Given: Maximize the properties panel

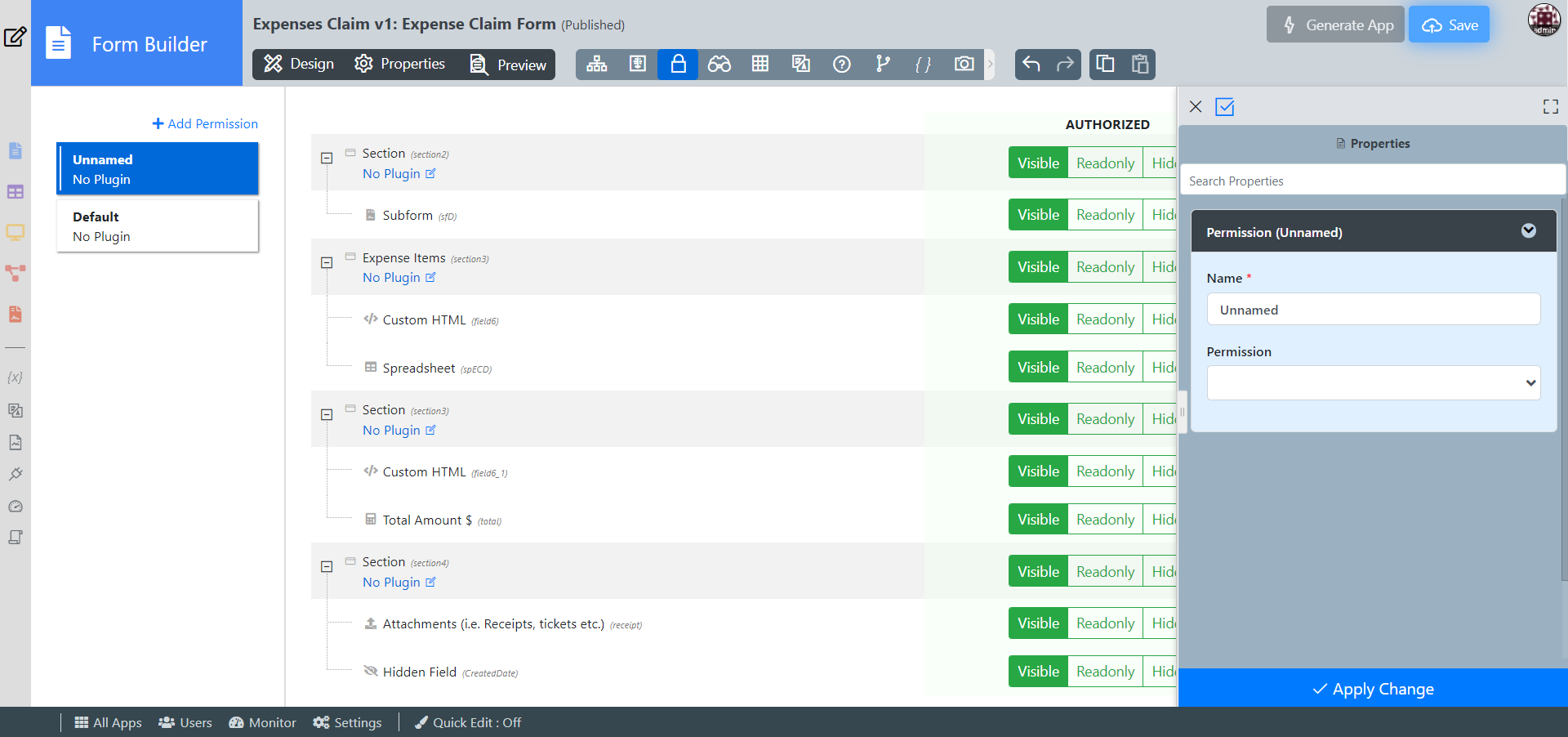Looking at the screenshot, I should point(1551,107).
